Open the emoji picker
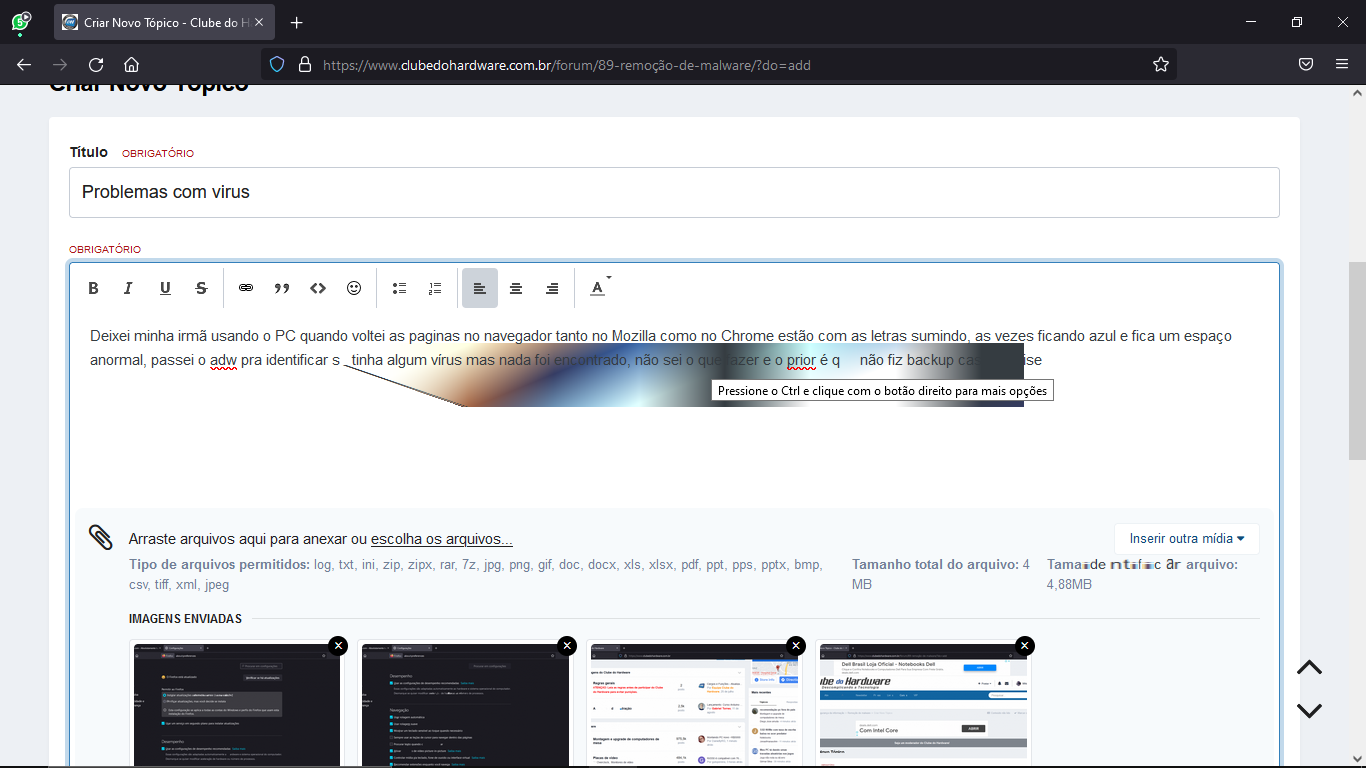 [354, 288]
